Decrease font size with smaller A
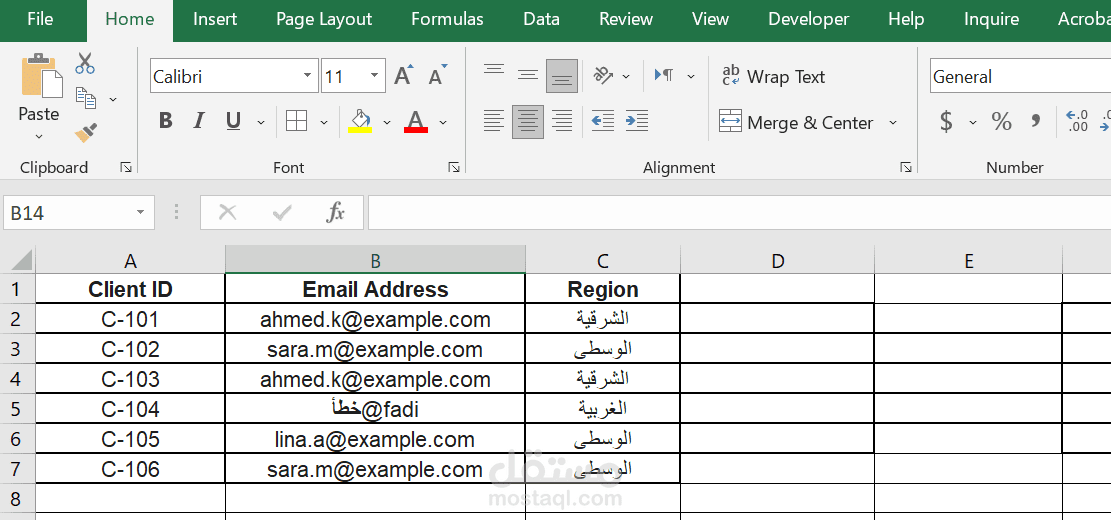This screenshot has width=1111, height=520. (x=438, y=75)
